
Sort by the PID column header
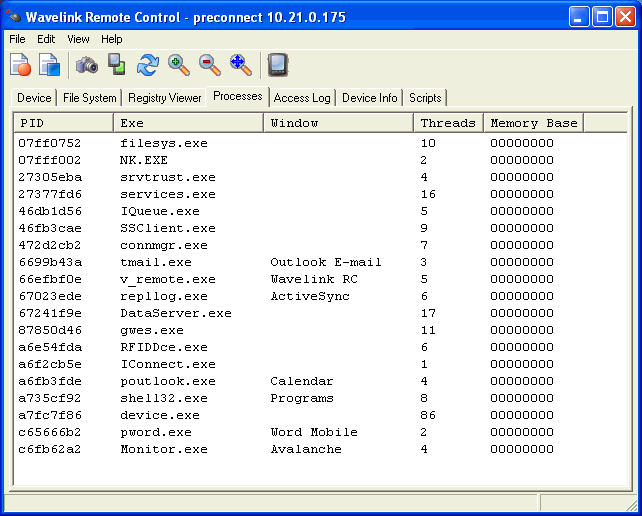click(x=64, y=123)
